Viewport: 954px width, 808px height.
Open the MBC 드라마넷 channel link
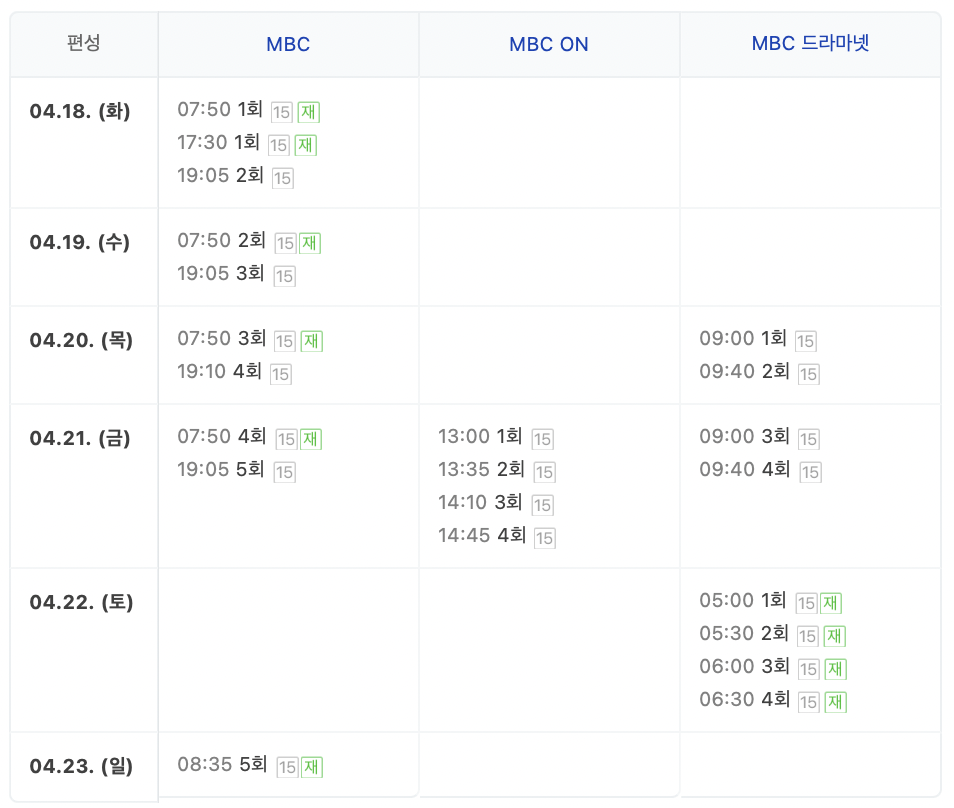point(810,43)
